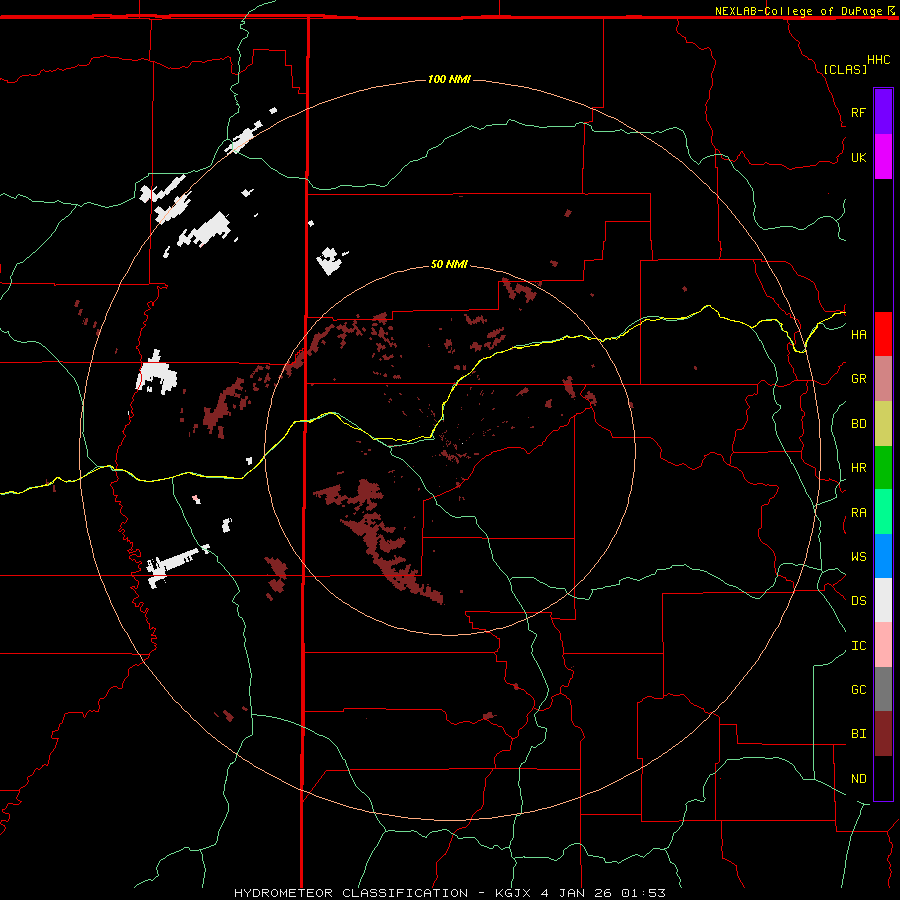Screen dimensions: 900x900
Task: Click the HYDROMETEOR CLASSIFICATION caption text
Action: tap(351, 893)
